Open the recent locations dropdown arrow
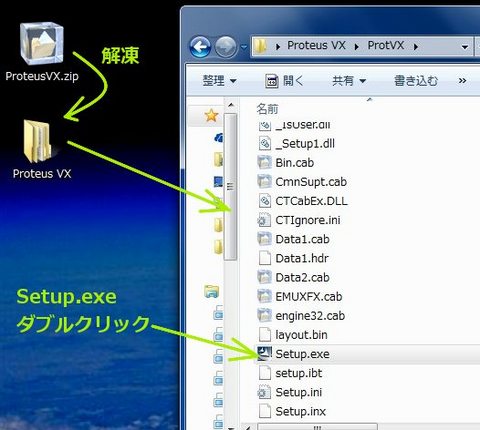Image resolution: width=480 pixels, height=430 pixels. coord(244,47)
